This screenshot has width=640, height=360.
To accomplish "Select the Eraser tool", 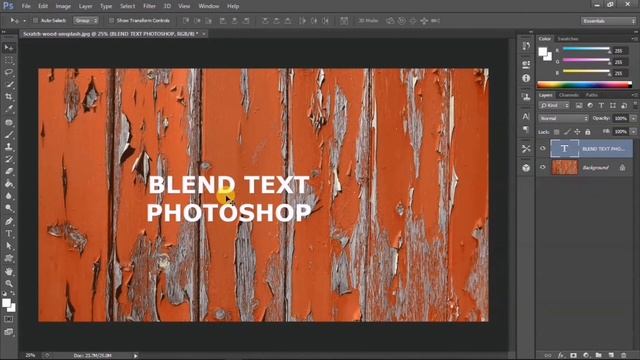I will pyautogui.click(x=9, y=171).
